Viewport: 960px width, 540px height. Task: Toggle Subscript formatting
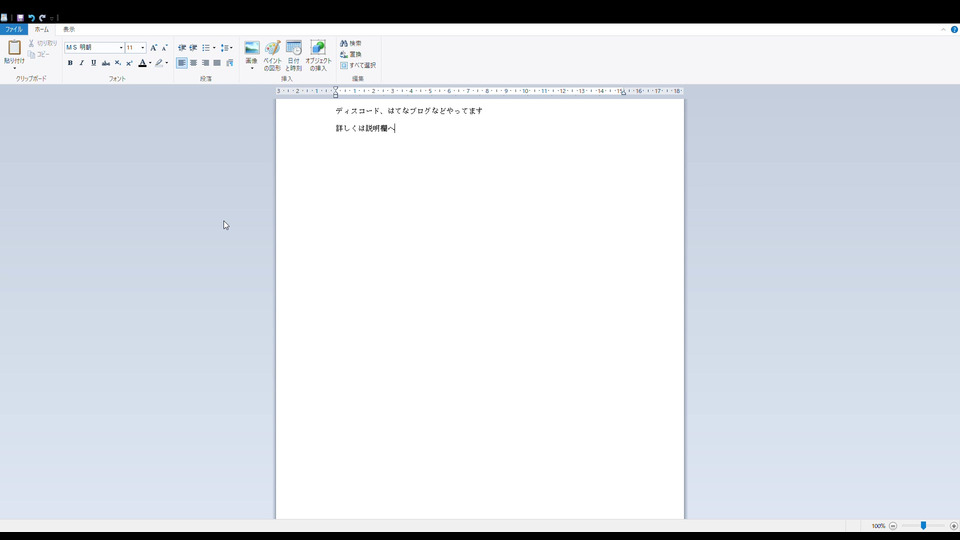tap(118, 63)
